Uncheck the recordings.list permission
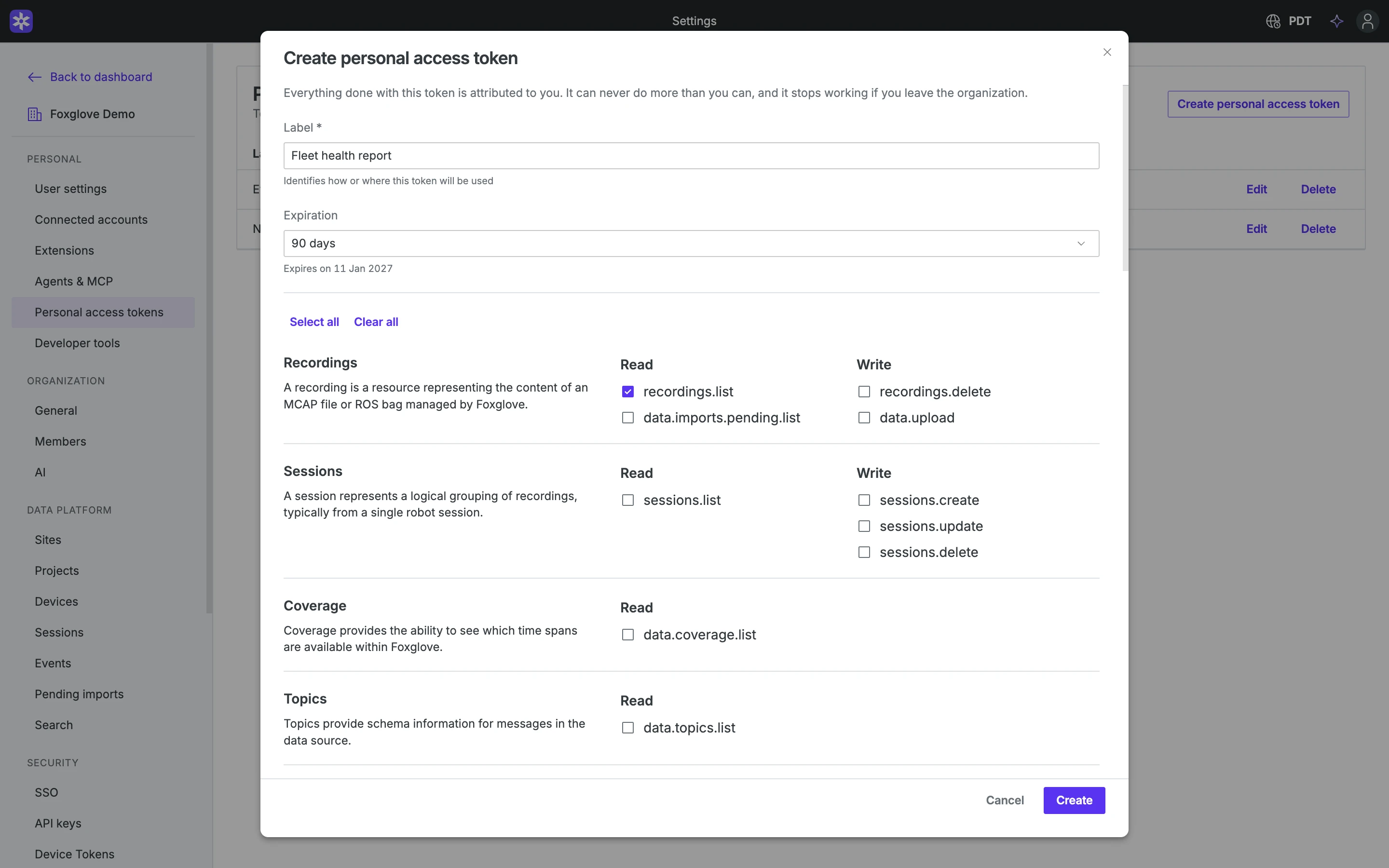 click(628, 392)
